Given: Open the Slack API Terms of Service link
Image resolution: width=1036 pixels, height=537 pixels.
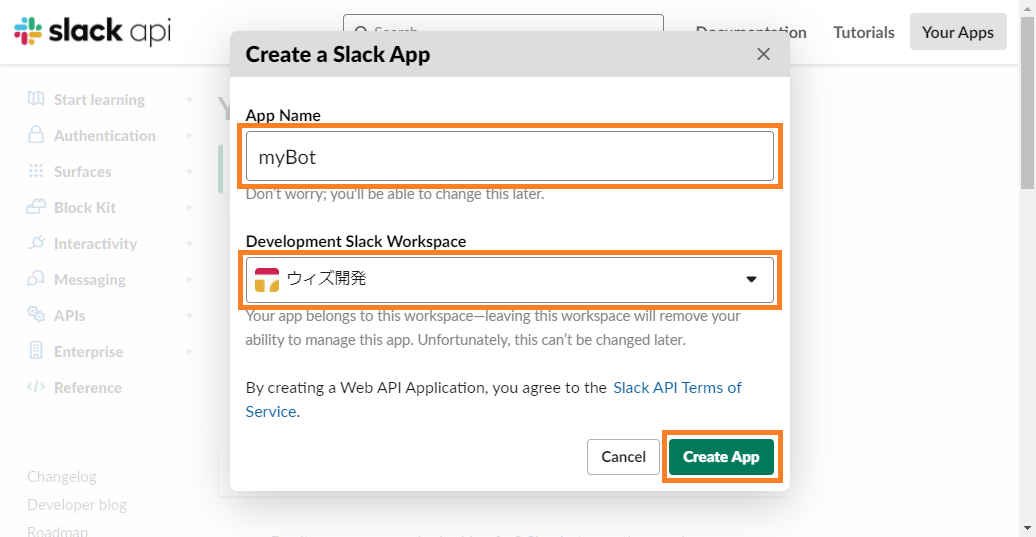Looking at the screenshot, I should pyautogui.click(x=677, y=388).
